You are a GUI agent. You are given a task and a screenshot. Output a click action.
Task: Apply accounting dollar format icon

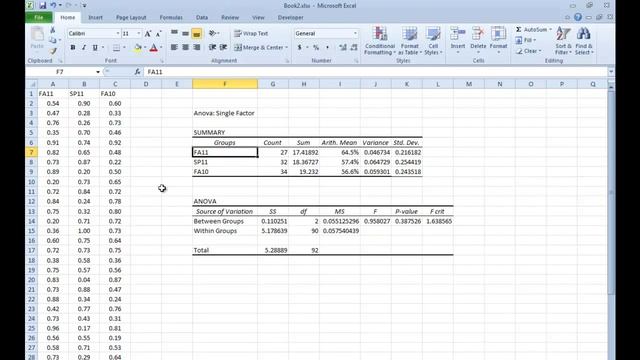click(x=300, y=48)
